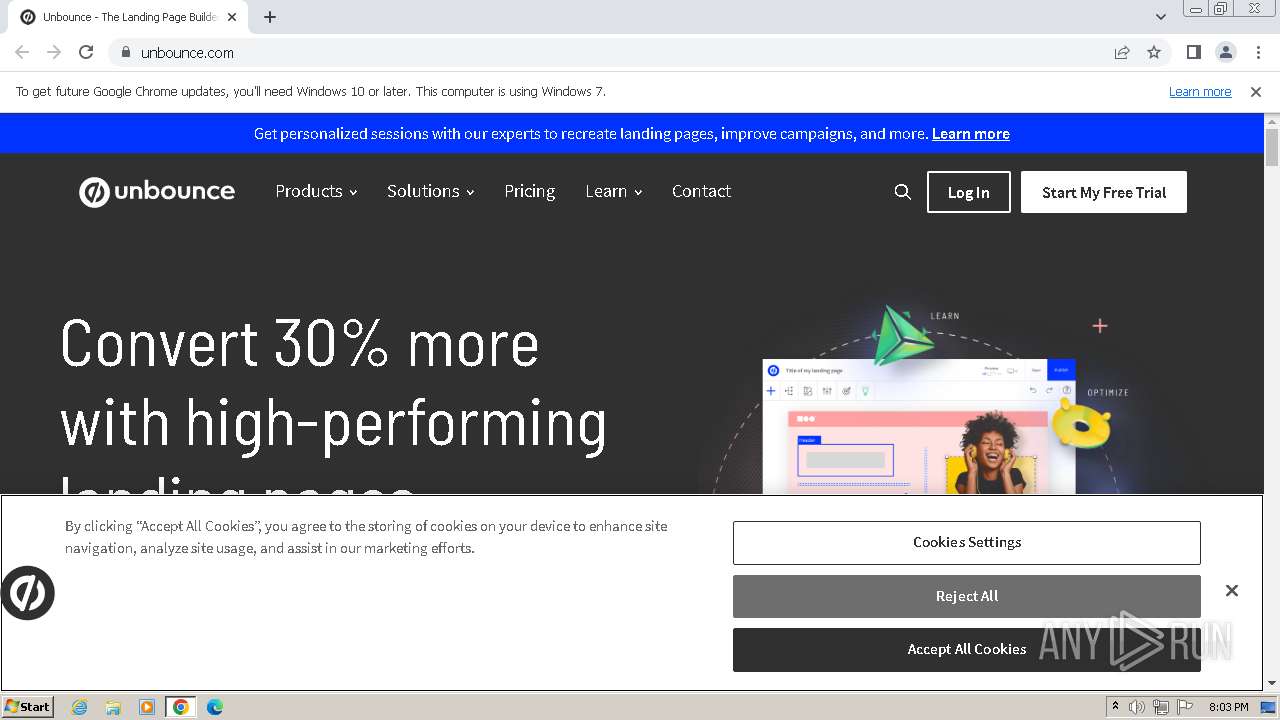The width and height of the screenshot is (1280, 720).
Task: Click the volume speaker tray icon
Action: (1137, 707)
